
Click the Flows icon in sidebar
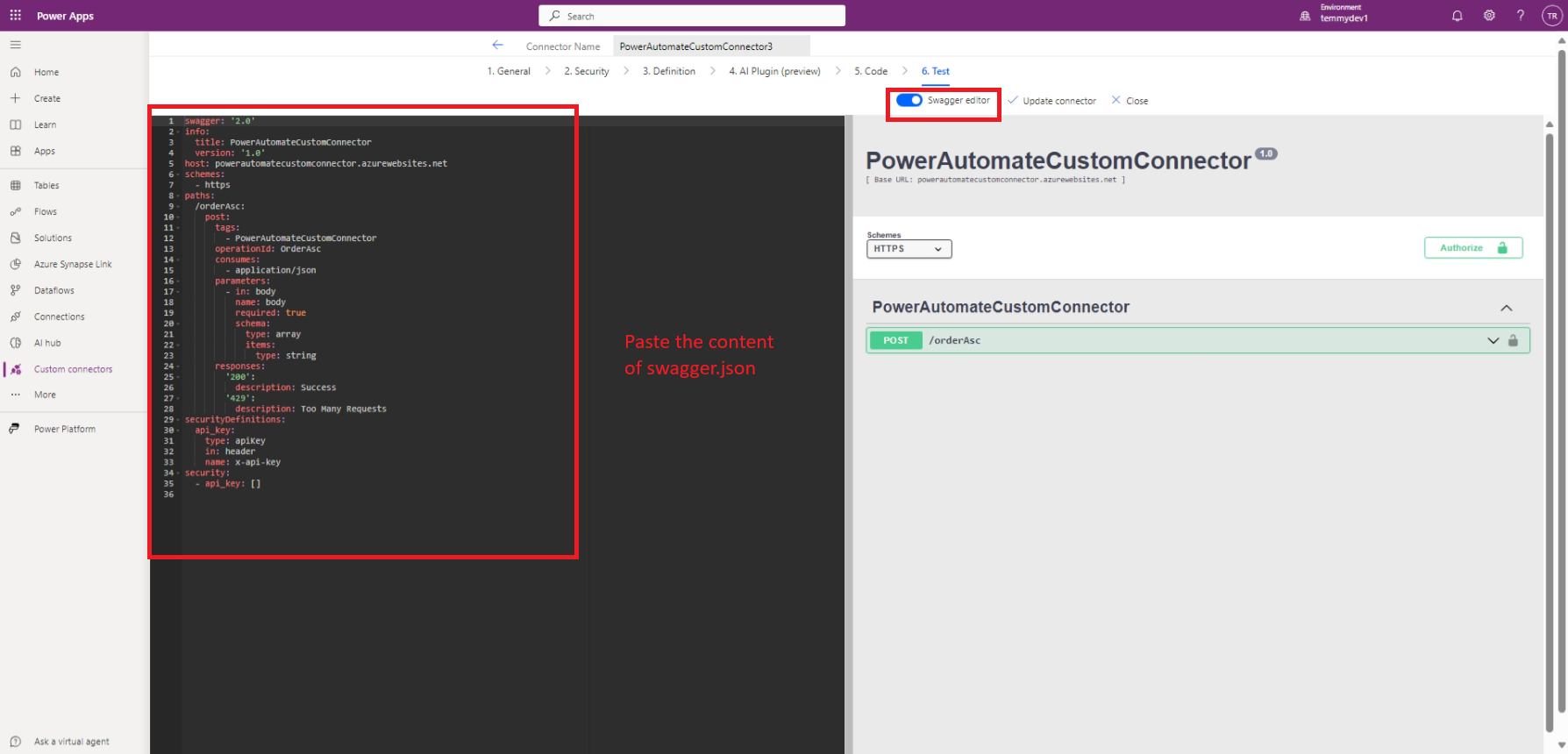[x=16, y=211]
